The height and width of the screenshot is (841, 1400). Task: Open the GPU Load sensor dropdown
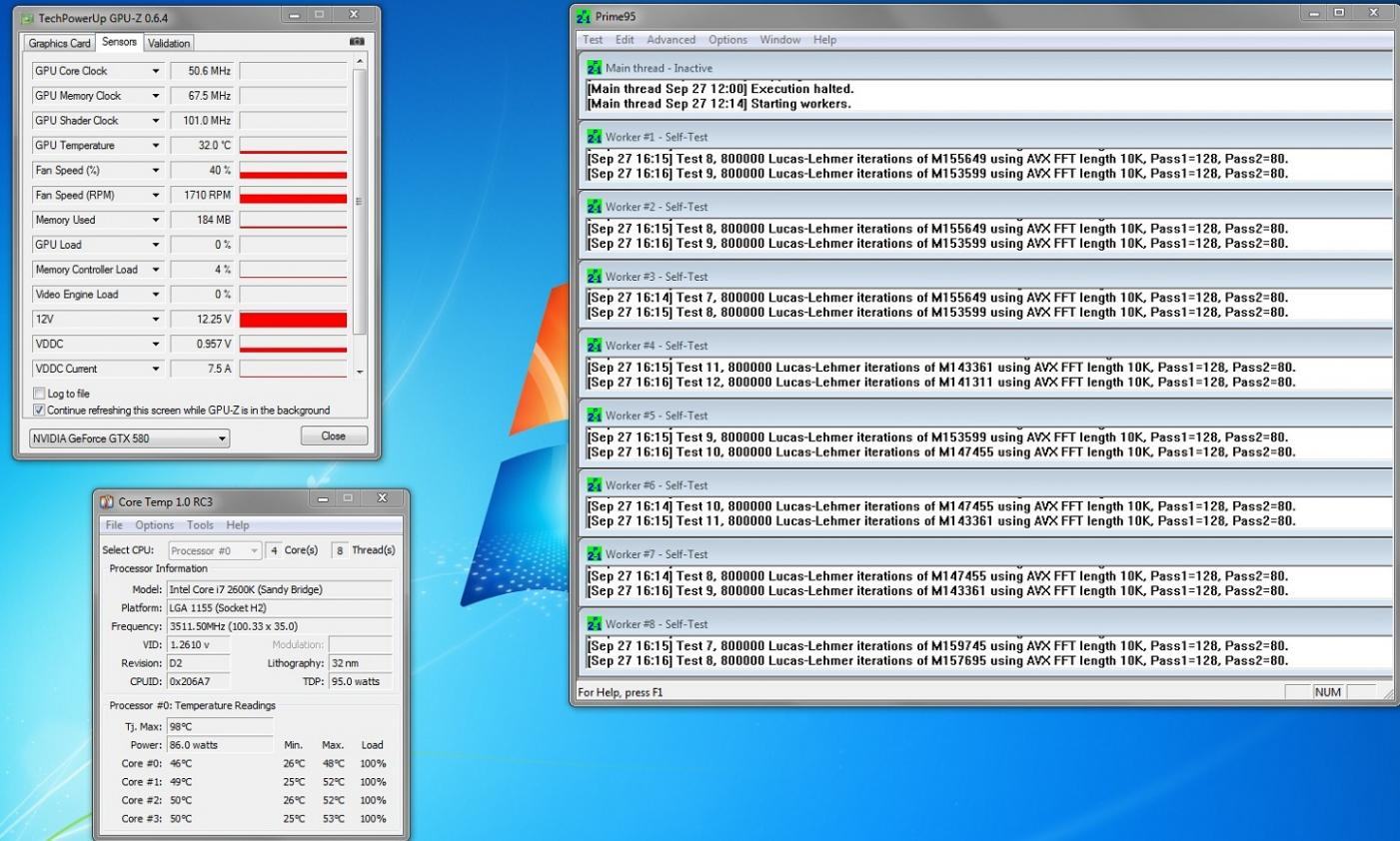pos(156,245)
